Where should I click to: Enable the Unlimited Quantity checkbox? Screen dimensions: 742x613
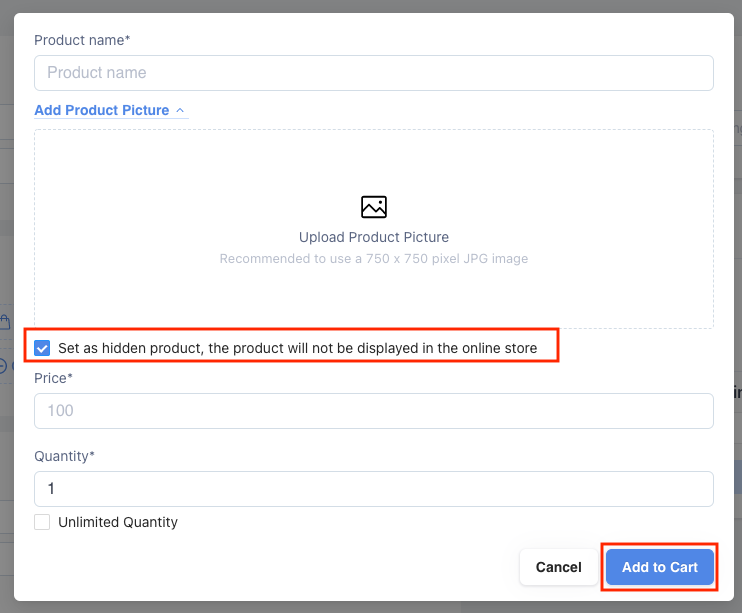(42, 522)
